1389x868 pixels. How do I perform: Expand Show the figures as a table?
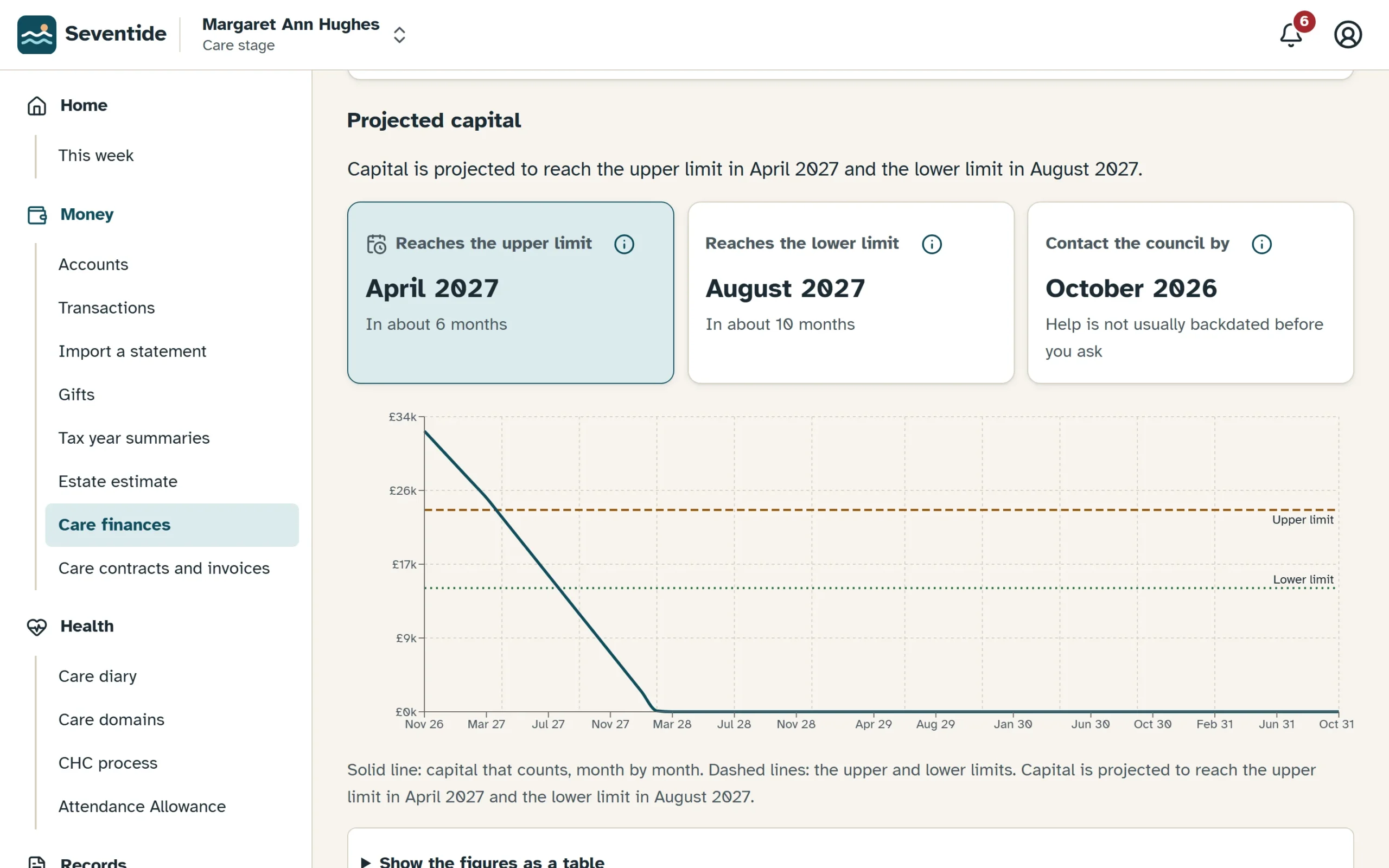pyautogui.click(x=492, y=861)
